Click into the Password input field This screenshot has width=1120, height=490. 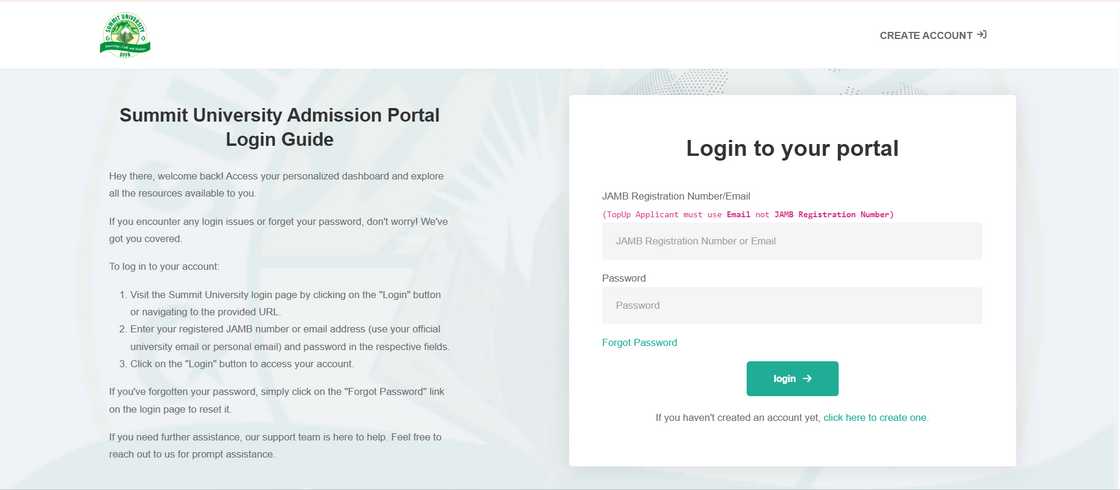pyautogui.click(x=791, y=306)
